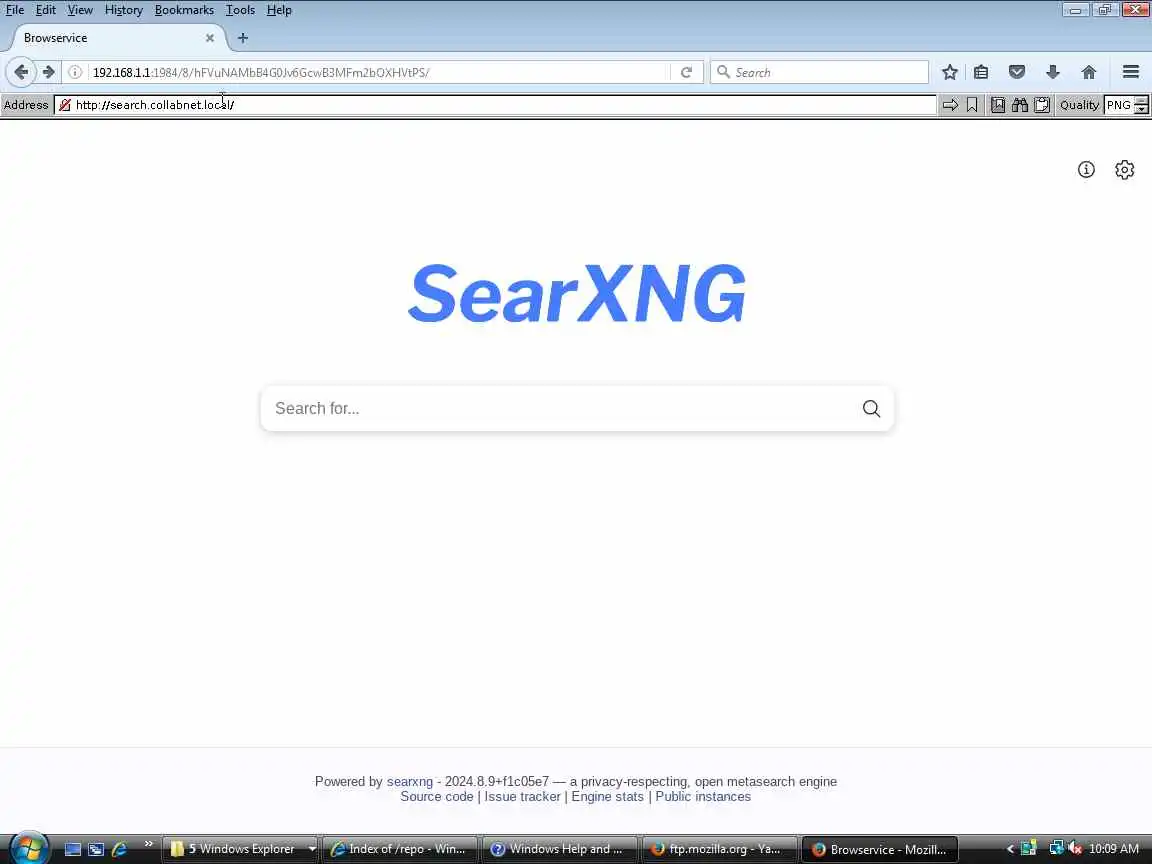This screenshot has height=864, width=1152.
Task: Open Firefox downloads arrow
Action: pyautogui.click(x=1053, y=72)
